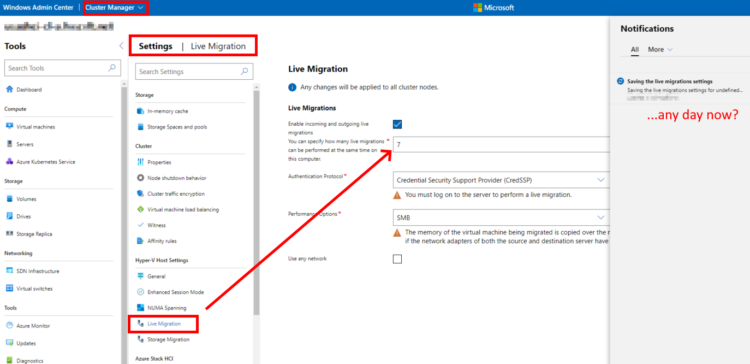Open the Authentication Protocol dropdown
Viewport: 750px width, 364px height.
coord(501,180)
